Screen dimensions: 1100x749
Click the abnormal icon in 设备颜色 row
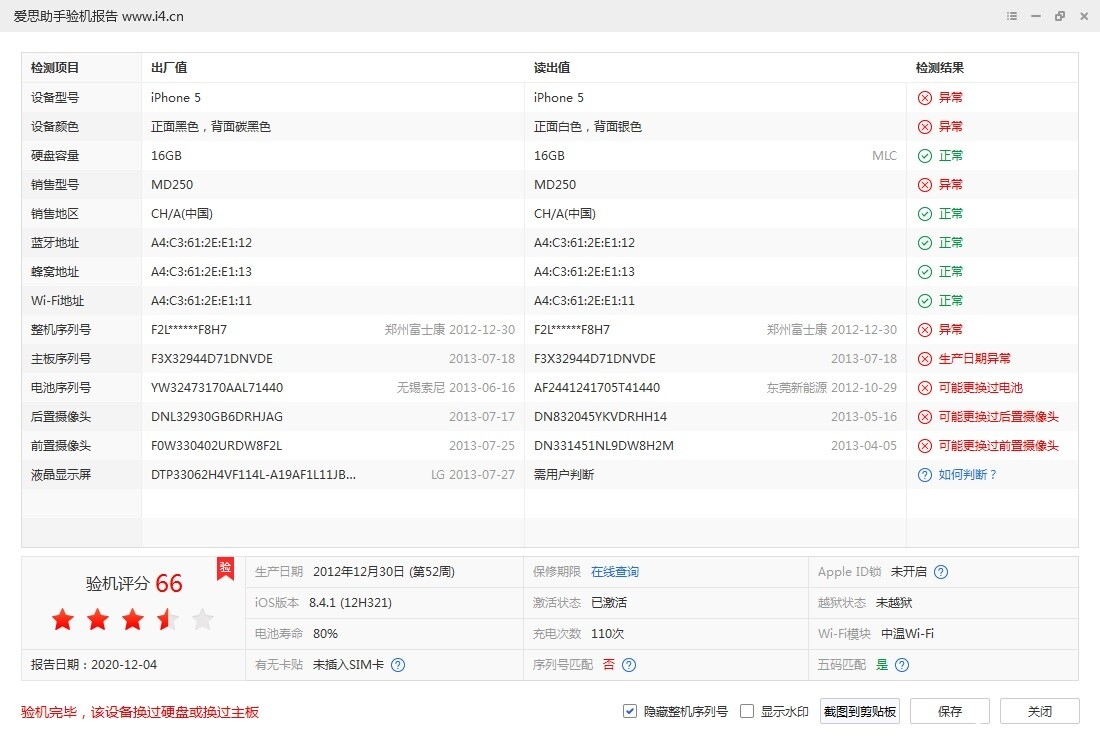pyautogui.click(x=925, y=127)
